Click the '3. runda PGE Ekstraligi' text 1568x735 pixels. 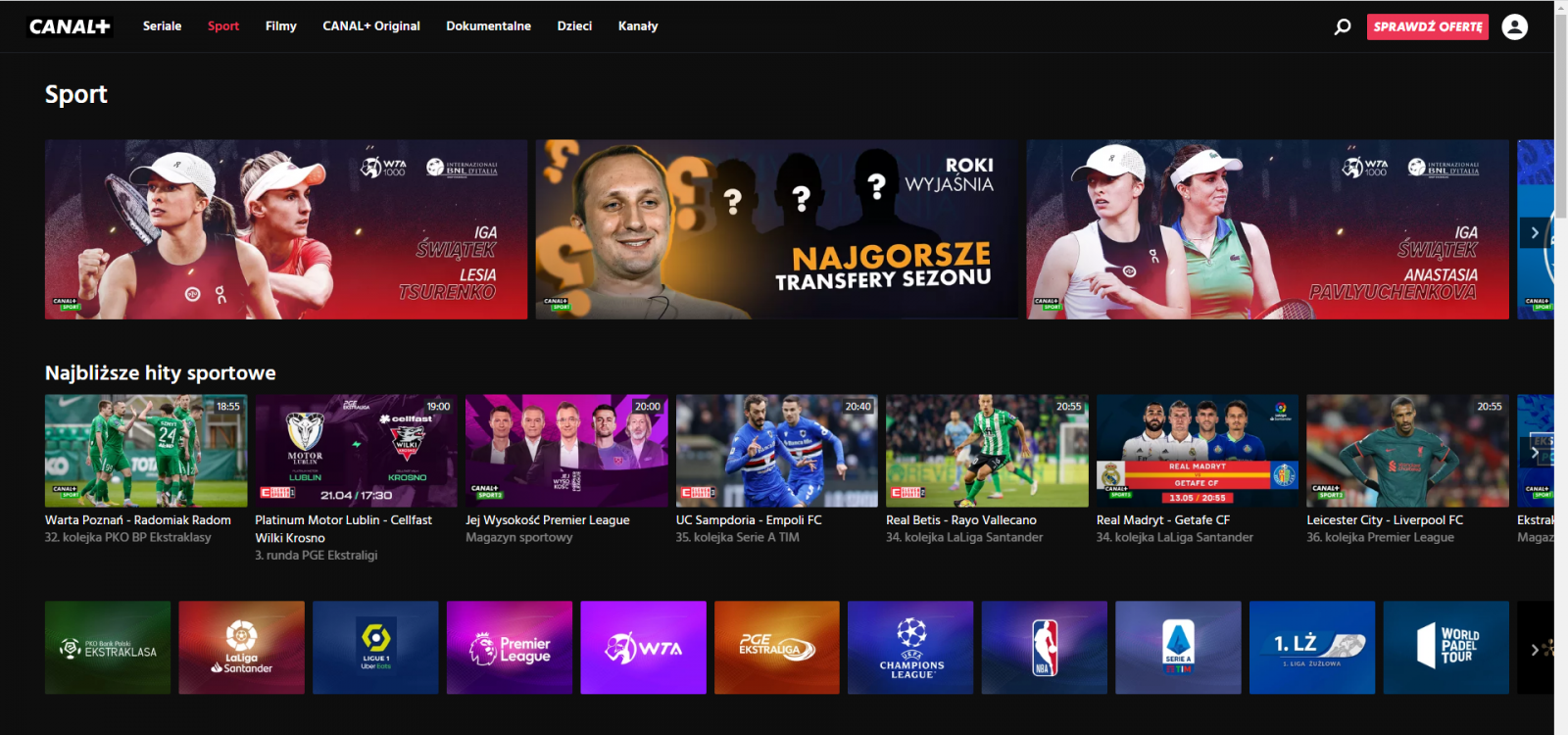coord(317,555)
